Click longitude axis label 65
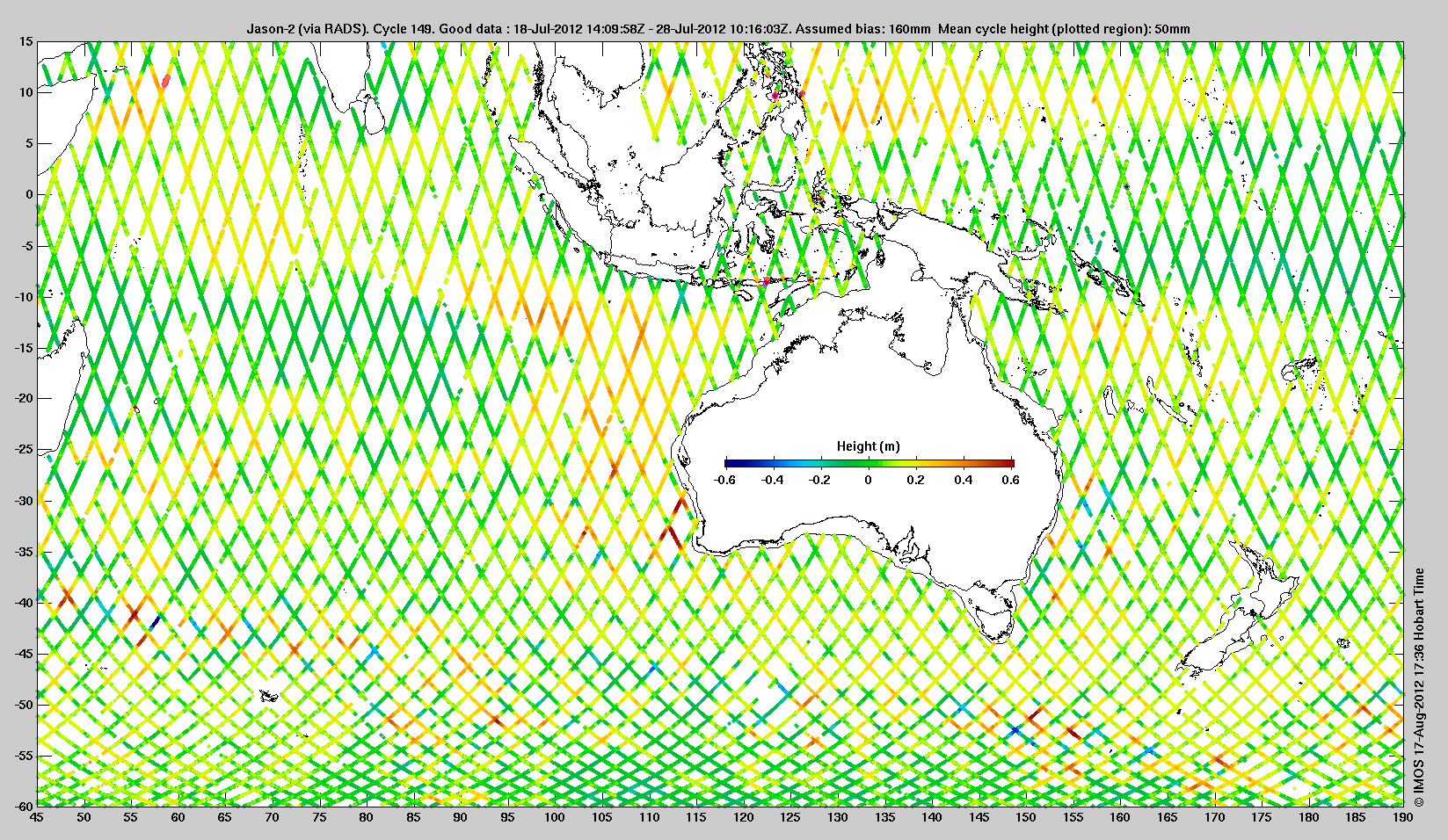The height and width of the screenshot is (840, 1448). click(x=225, y=818)
